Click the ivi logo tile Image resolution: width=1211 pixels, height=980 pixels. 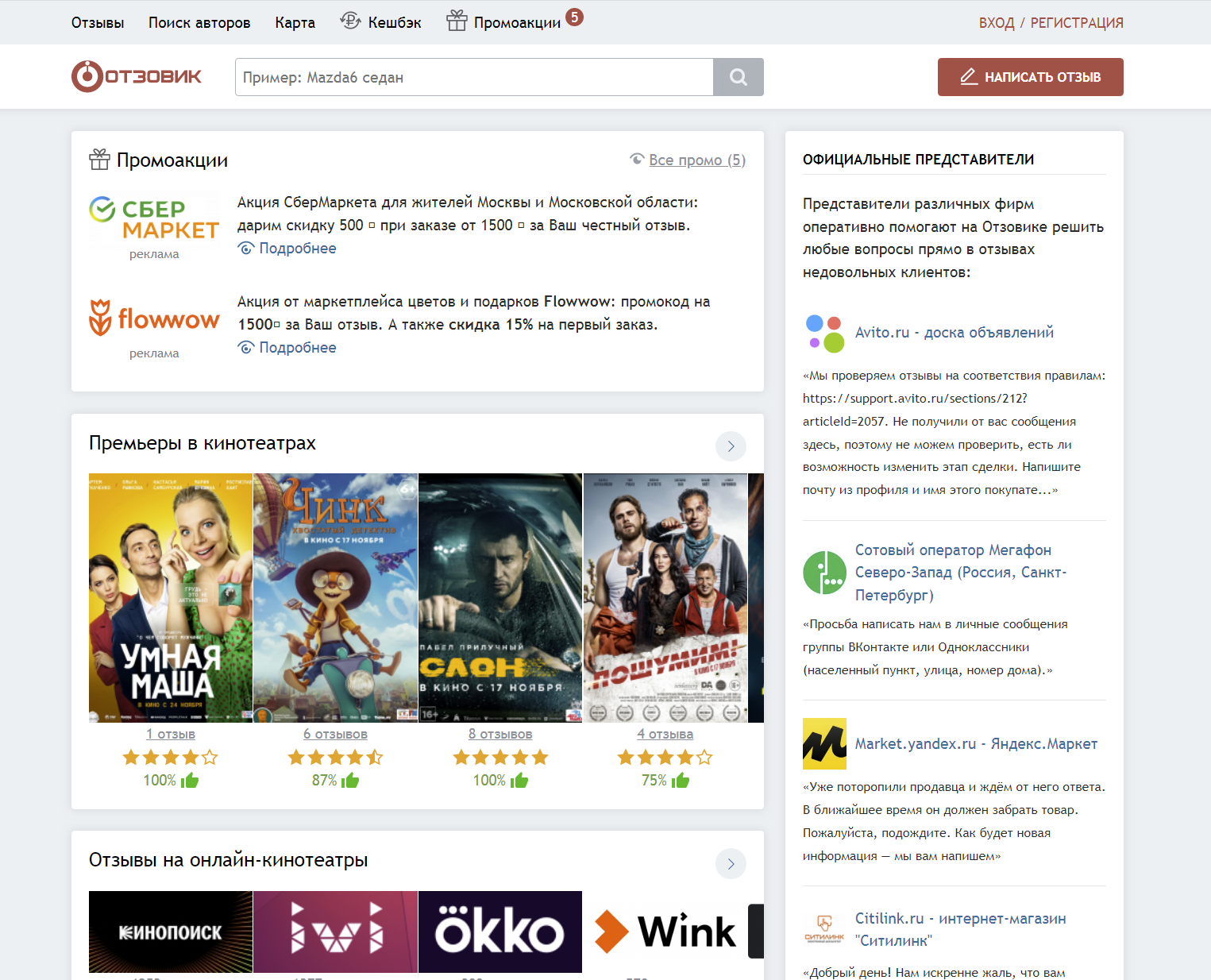pos(336,932)
